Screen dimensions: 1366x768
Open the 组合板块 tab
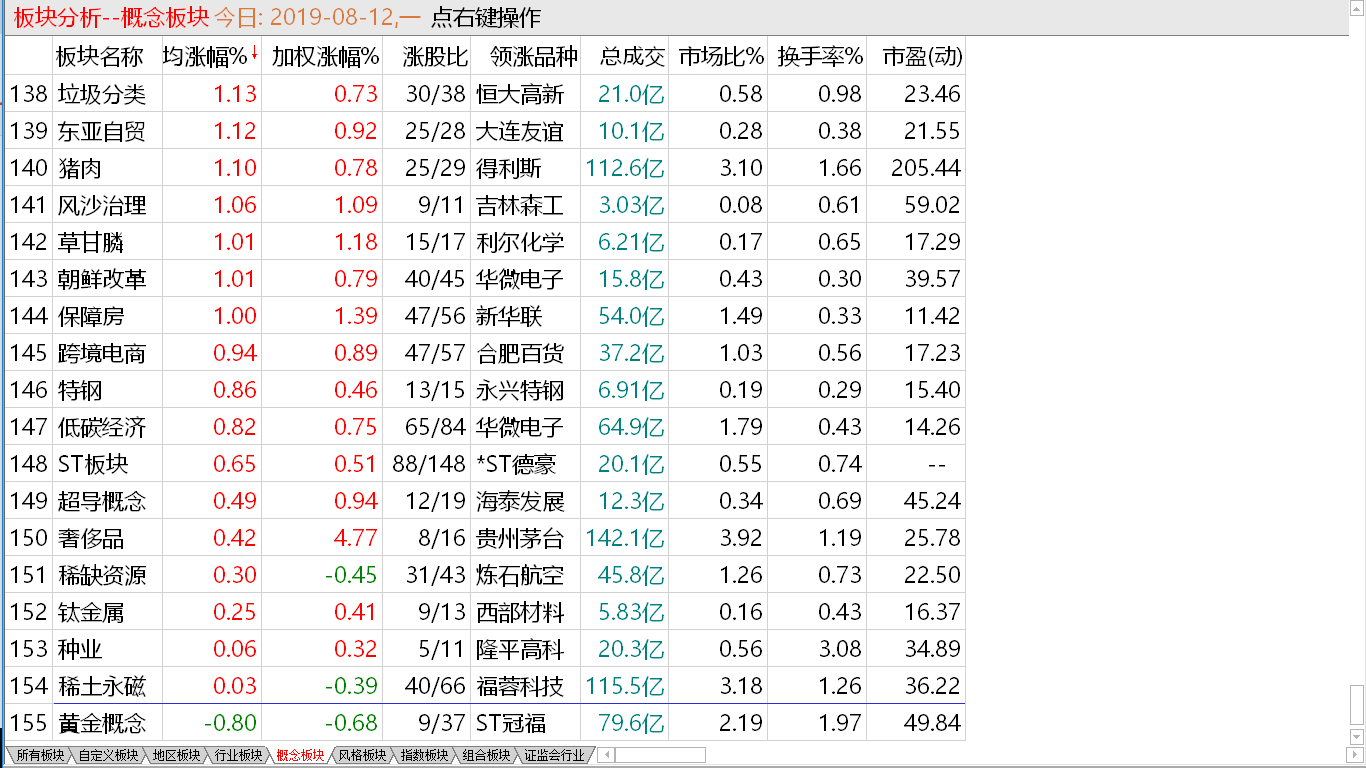[486, 755]
